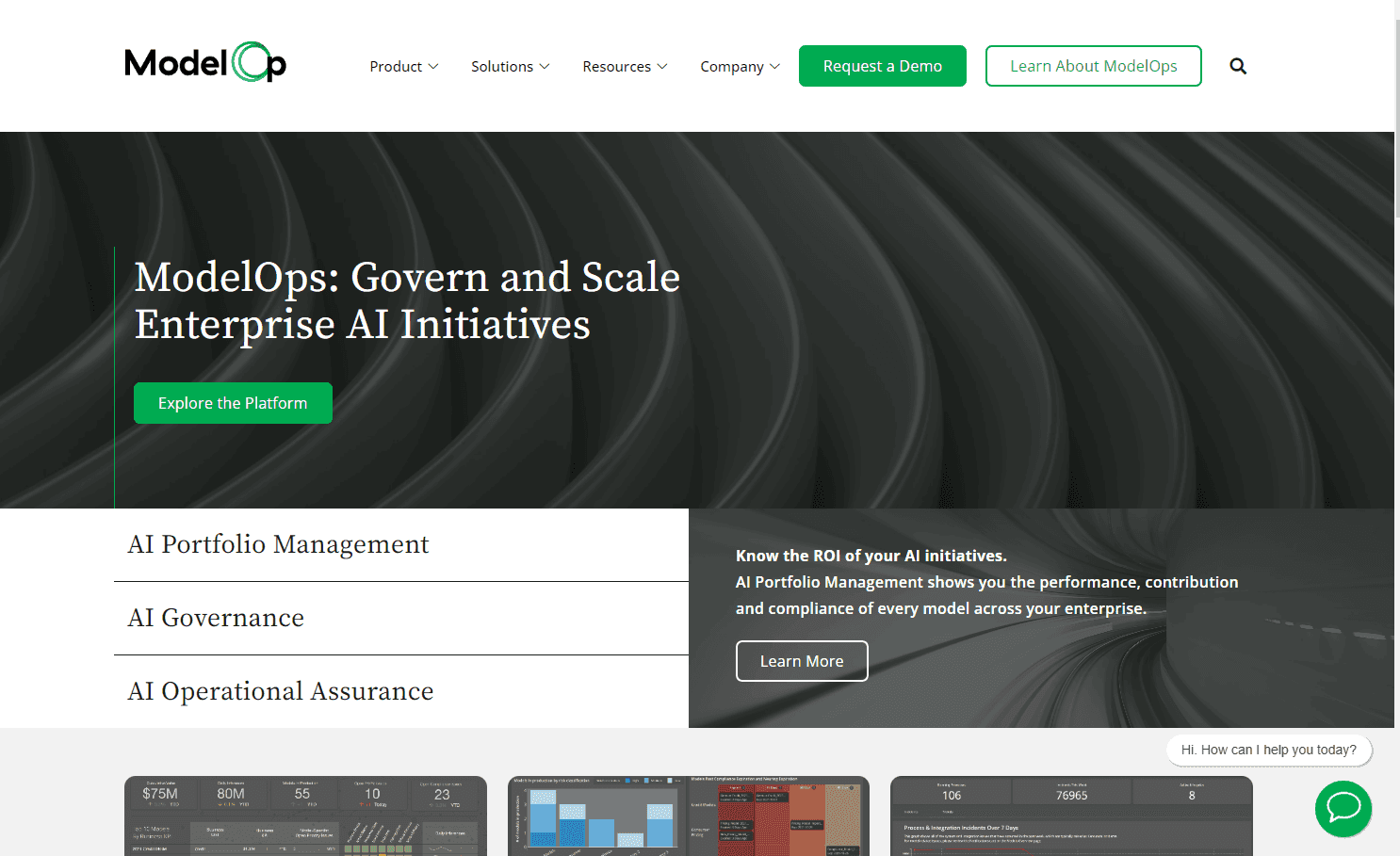Open the search magnifier icon
Image resolution: width=1400 pixels, height=856 pixels.
[x=1238, y=66]
